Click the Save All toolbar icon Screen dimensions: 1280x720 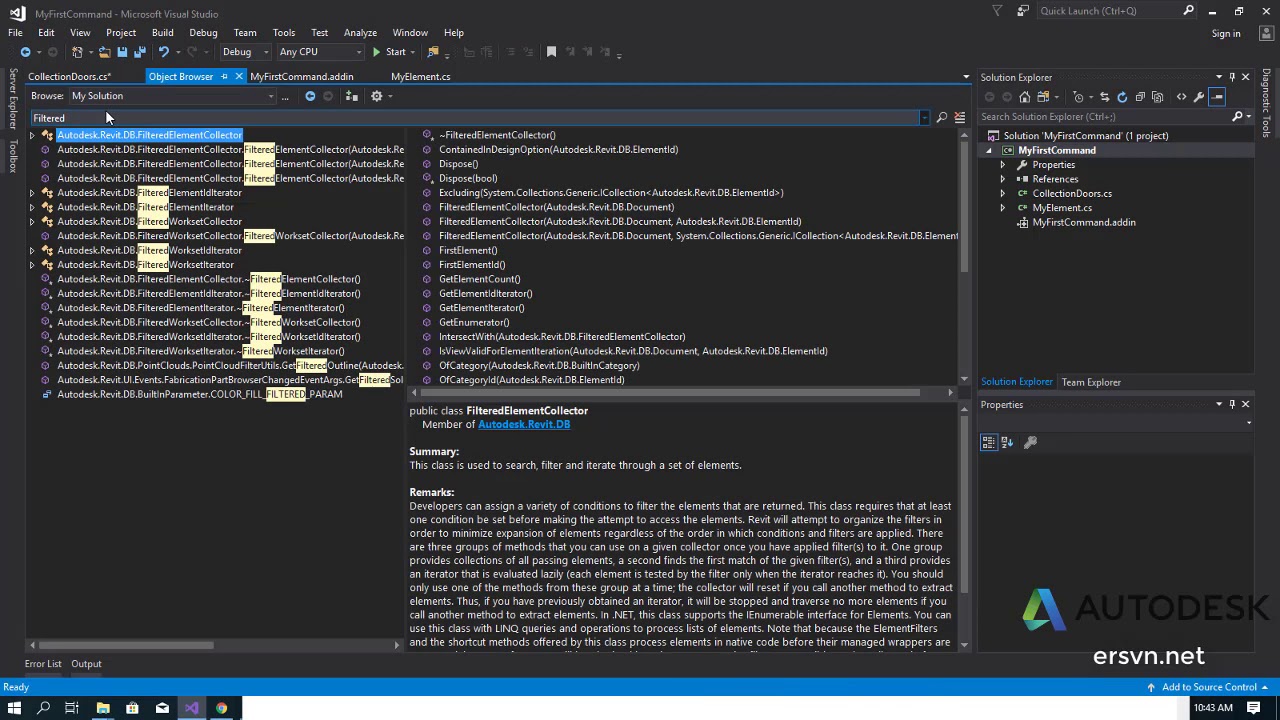[139, 52]
